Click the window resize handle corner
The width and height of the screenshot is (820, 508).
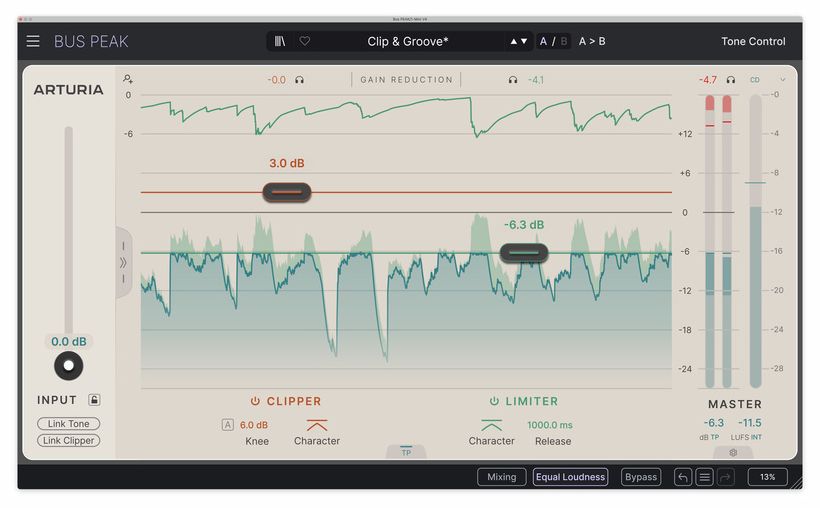tap(796, 483)
